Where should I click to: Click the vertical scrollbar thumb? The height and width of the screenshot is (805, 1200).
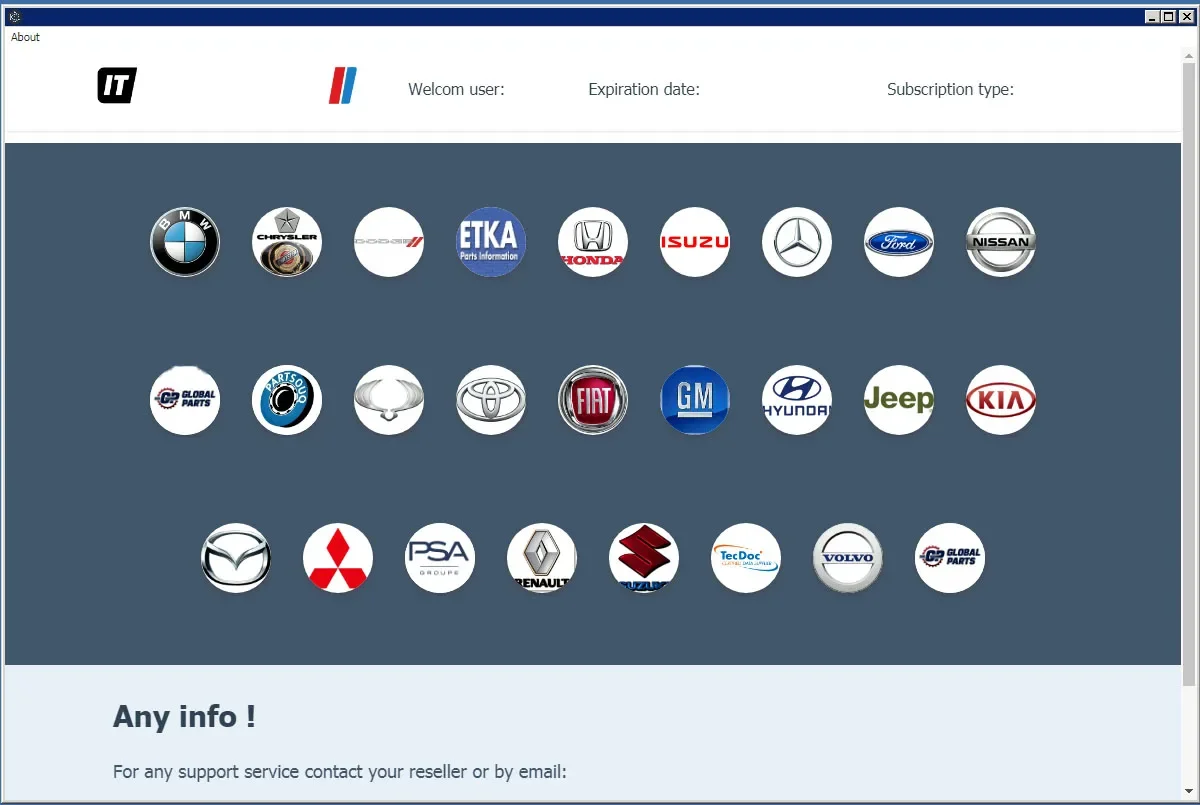pos(1189,374)
